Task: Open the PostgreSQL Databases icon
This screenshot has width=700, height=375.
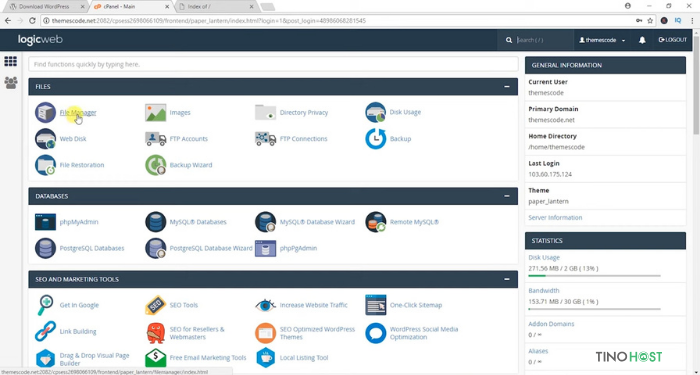Action: [46, 248]
